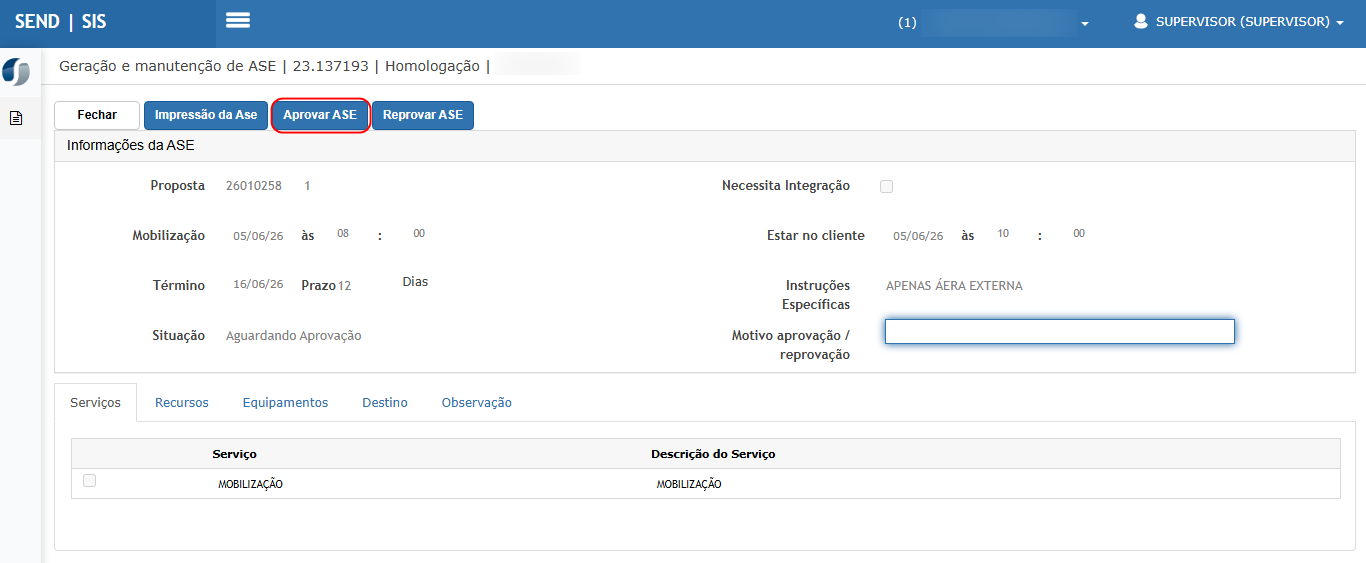Click the company logo icon in sidebar
The width and height of the screenshot is (1366, 563).
click(x=16, y=72)
